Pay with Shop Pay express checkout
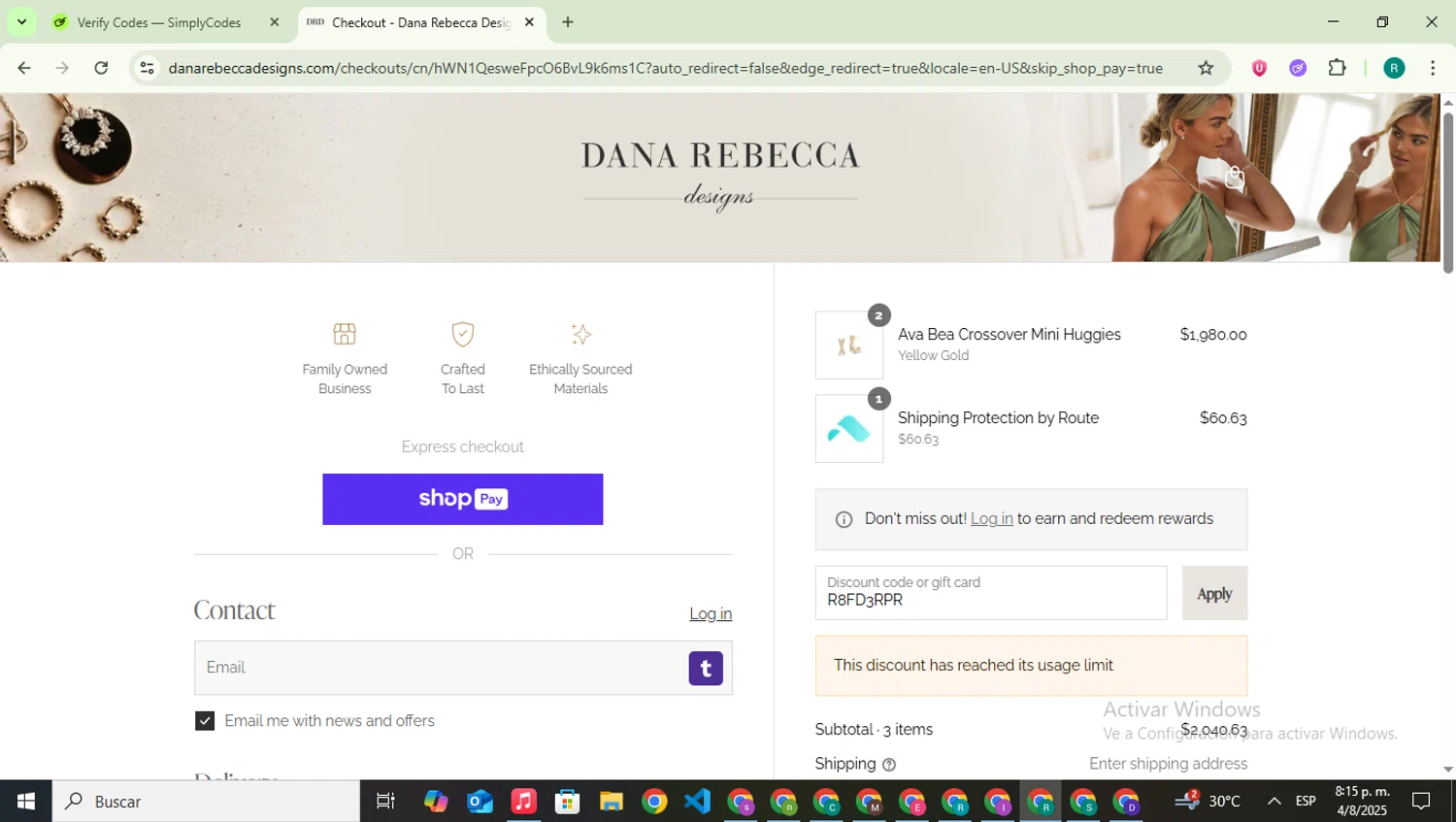Image resolution: width=1456 pixels, height=822 pixels. (463, 499)
